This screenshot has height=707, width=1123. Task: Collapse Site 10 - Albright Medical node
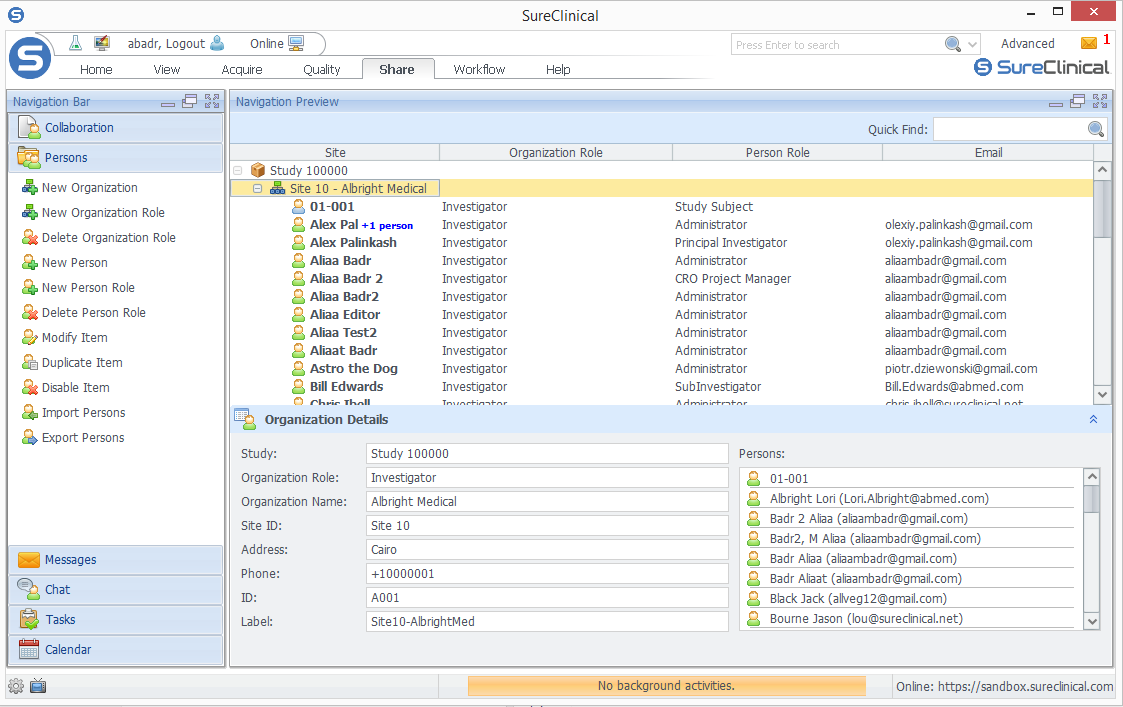pyautogui.click(x=257, y=188)
